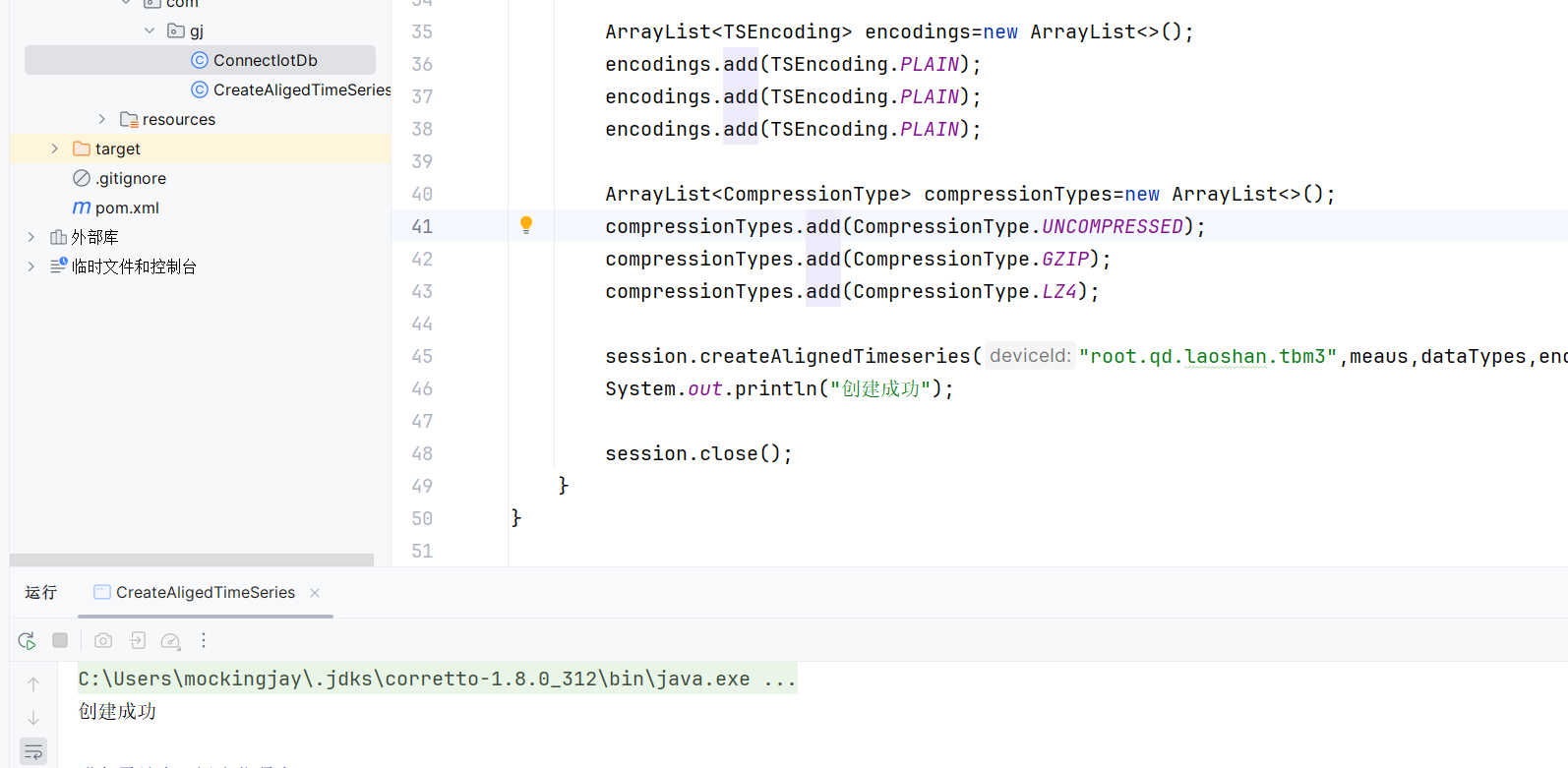The width and height of the screenshot is (1568, 768).
Task: Click session.close() on line 48
Action: point(698,453)
